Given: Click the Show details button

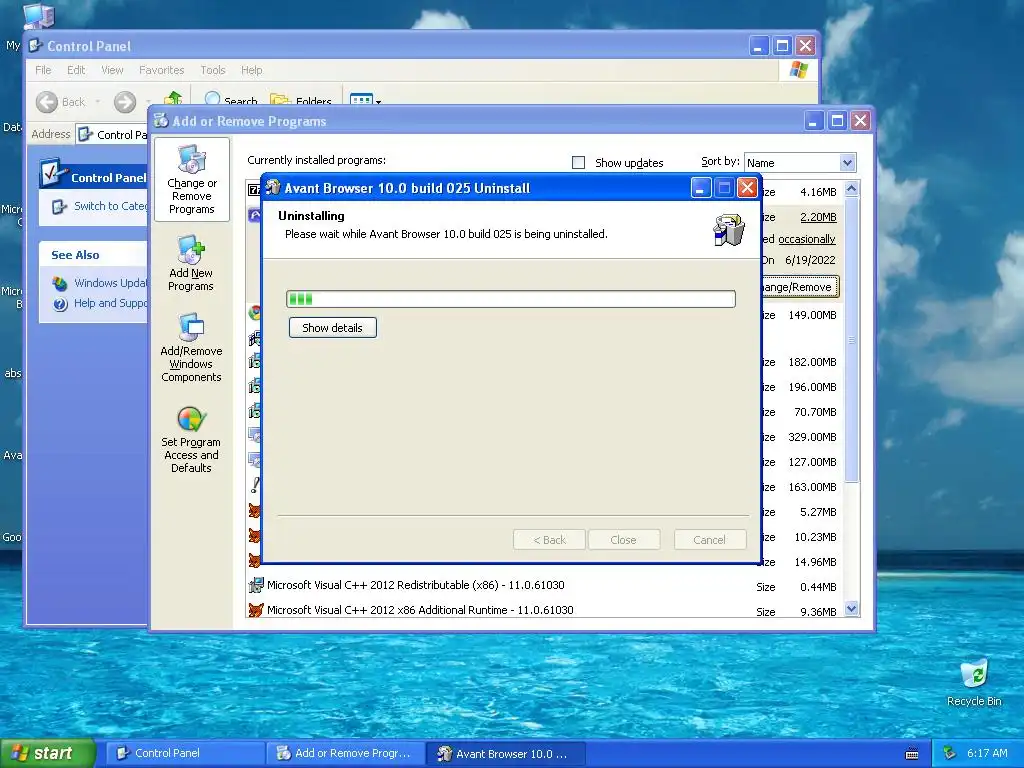Looking at the screenshot, I should (332, 328).
